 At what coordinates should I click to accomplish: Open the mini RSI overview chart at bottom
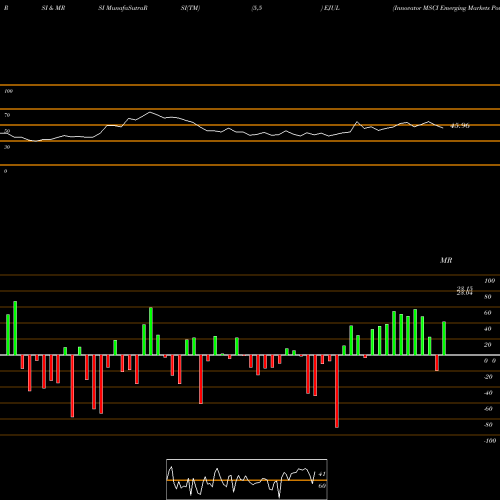(x=247, y=479)
